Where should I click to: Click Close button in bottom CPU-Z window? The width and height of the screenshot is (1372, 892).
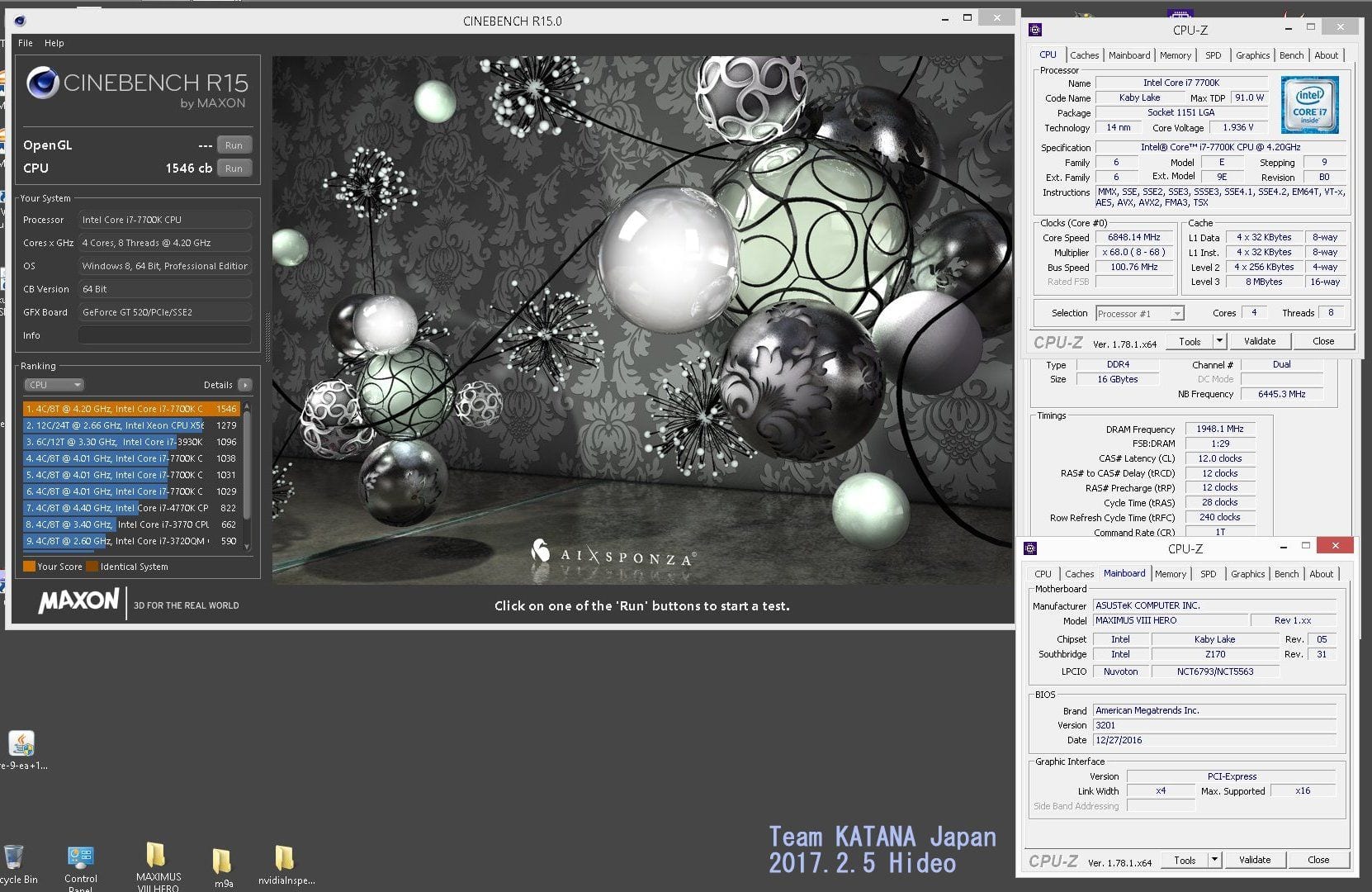pyautogui.click(x=1318, y=860)
